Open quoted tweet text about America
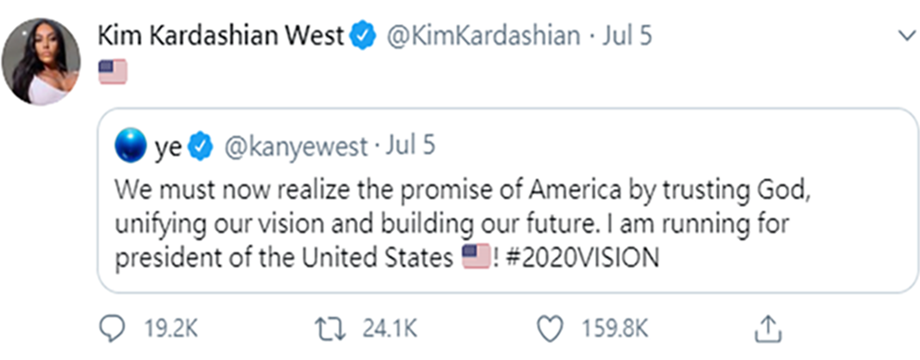920x360 pixels. tap(462, 223)
